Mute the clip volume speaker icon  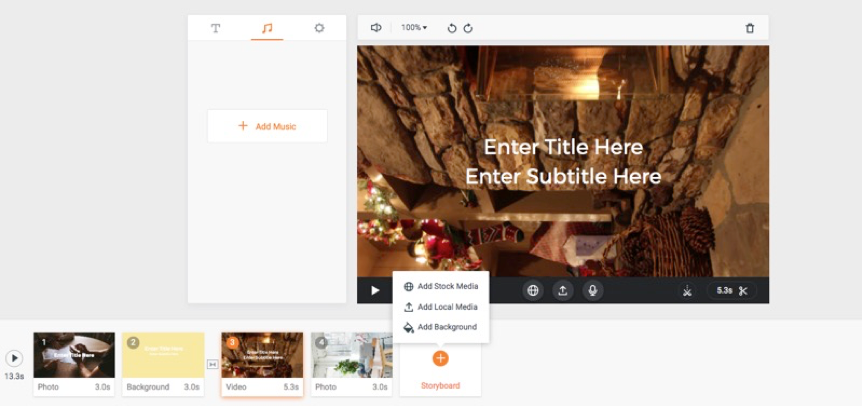(x=376, y=28)
